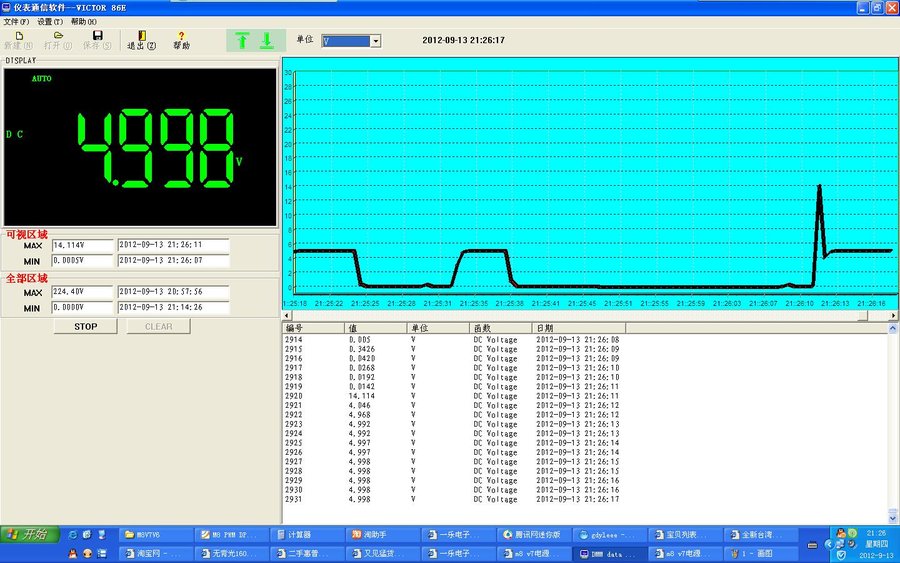Click the green up arrow icon
Viewport: 900px width, 563px height.
pos(242,40)
